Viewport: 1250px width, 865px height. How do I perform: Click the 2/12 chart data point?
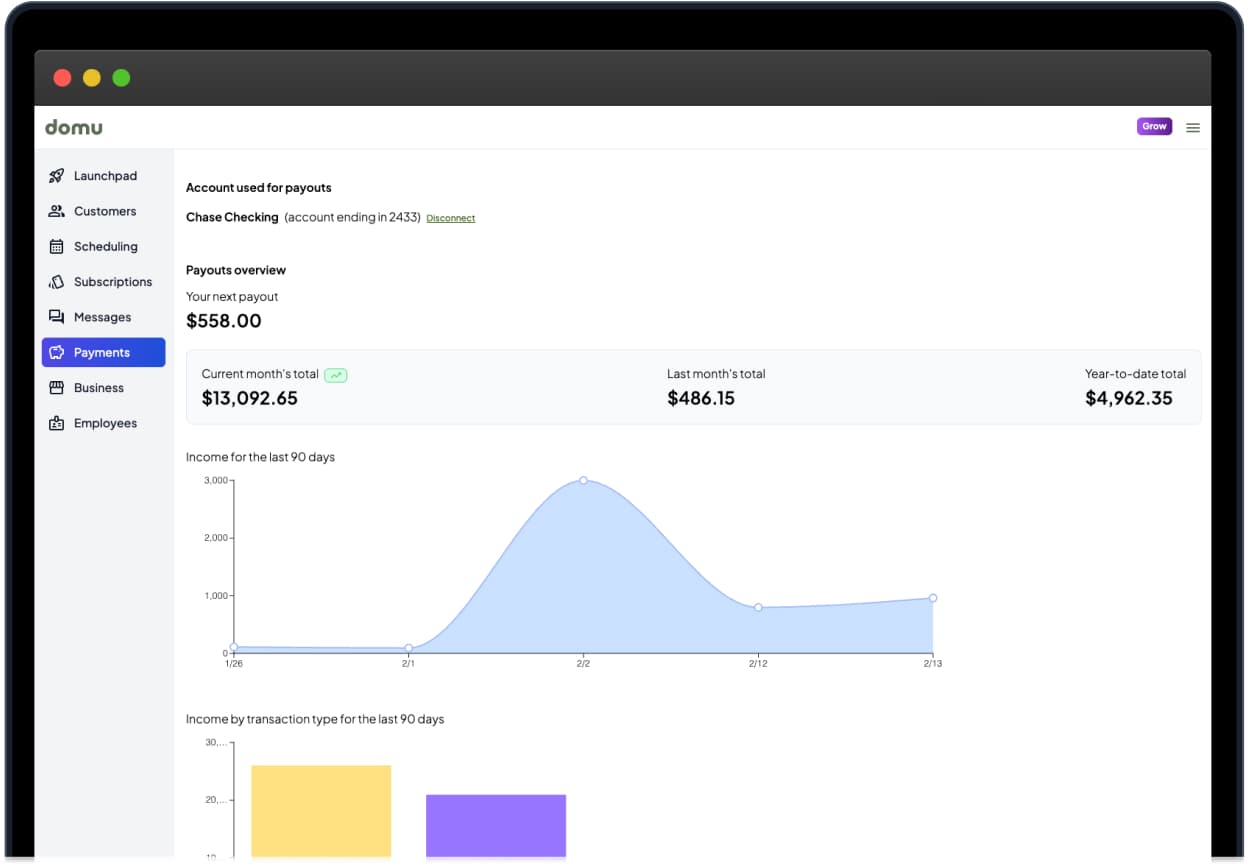758,607
